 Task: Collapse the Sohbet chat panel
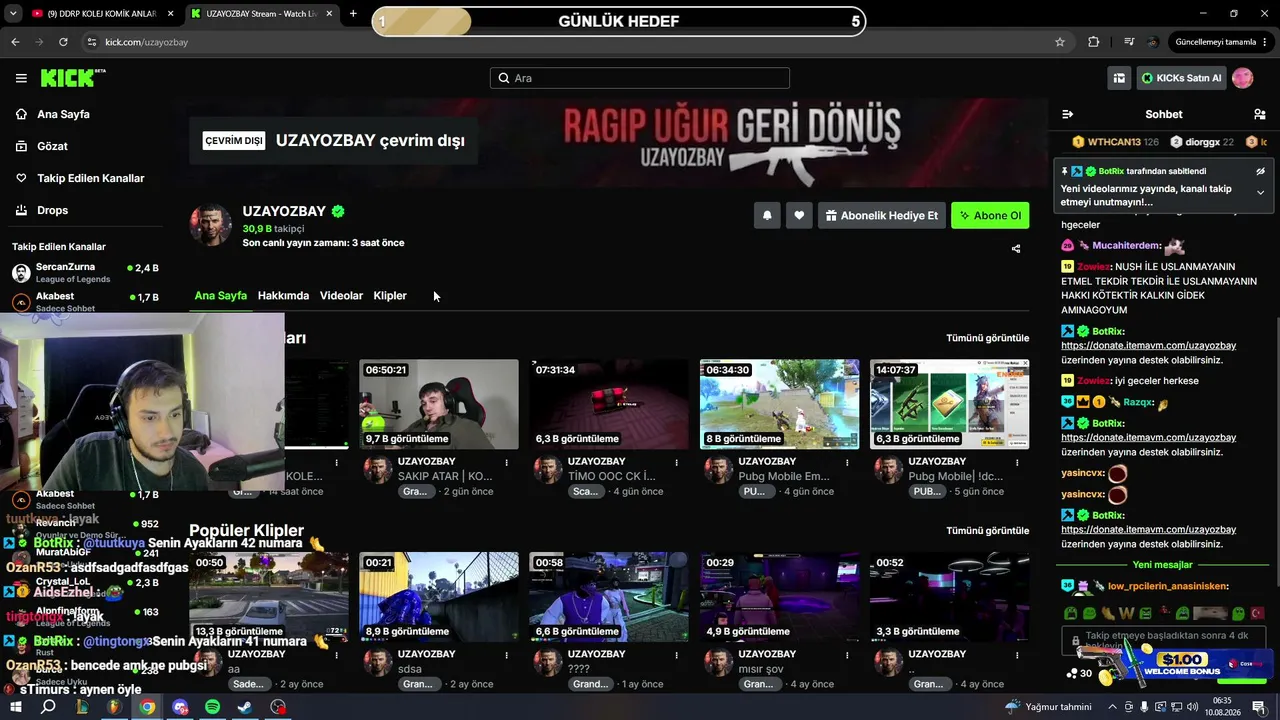pyautogui.click(x=1067, y=114)
